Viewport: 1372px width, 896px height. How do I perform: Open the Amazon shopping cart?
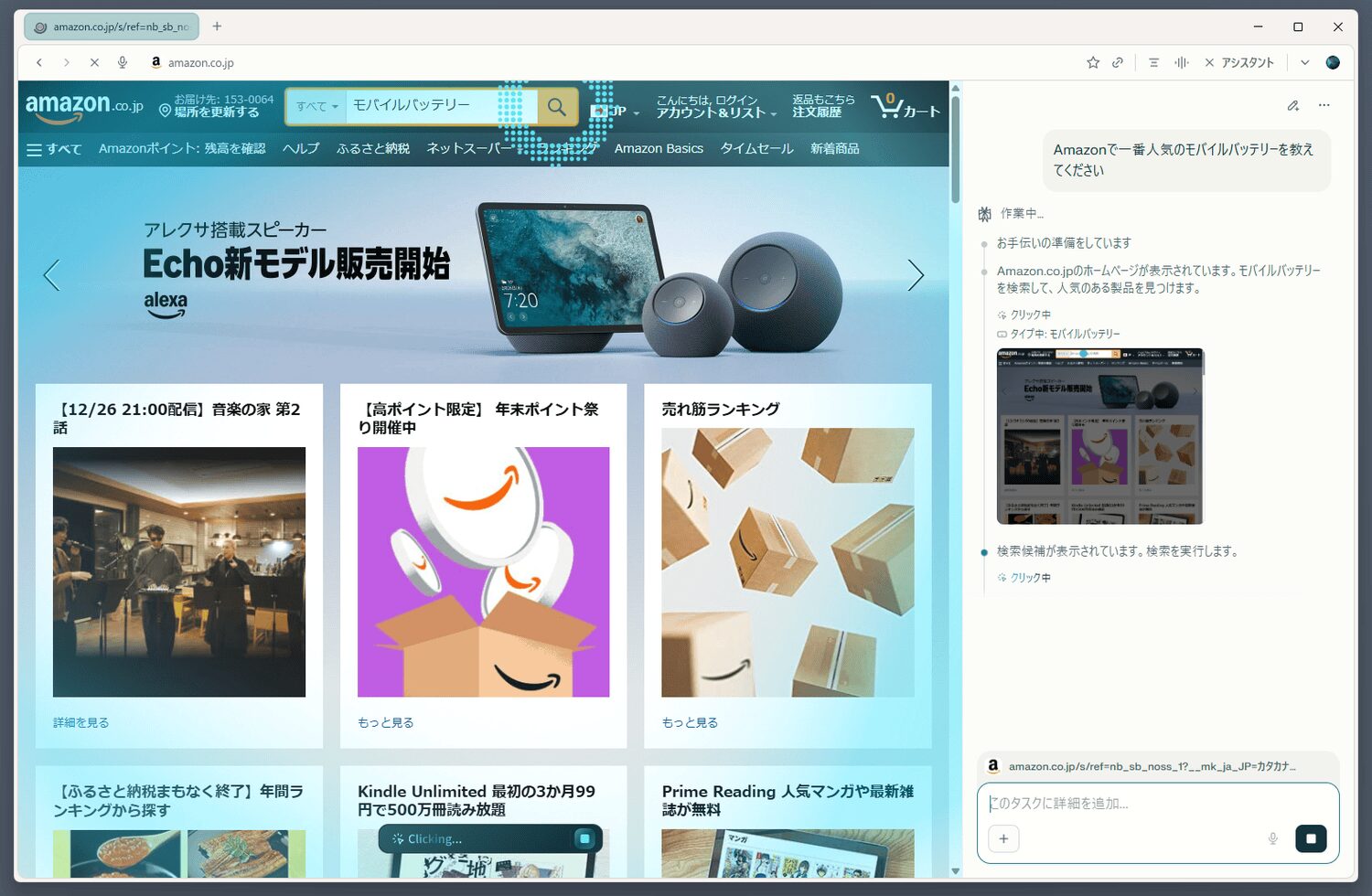click(x=905, y=107)
